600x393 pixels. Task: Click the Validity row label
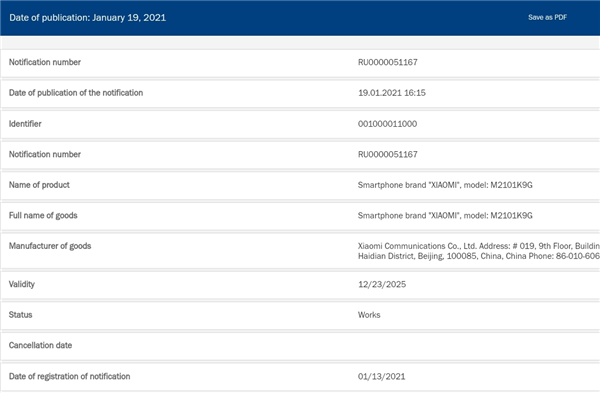point(22,284)
